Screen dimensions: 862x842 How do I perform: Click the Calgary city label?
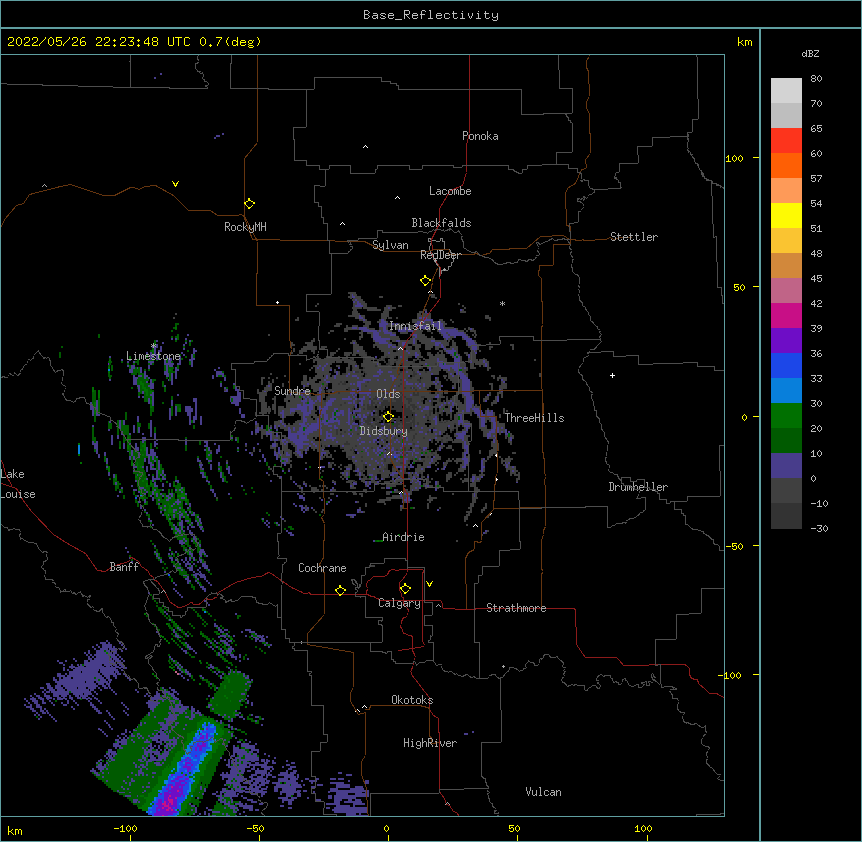(399, 603)
